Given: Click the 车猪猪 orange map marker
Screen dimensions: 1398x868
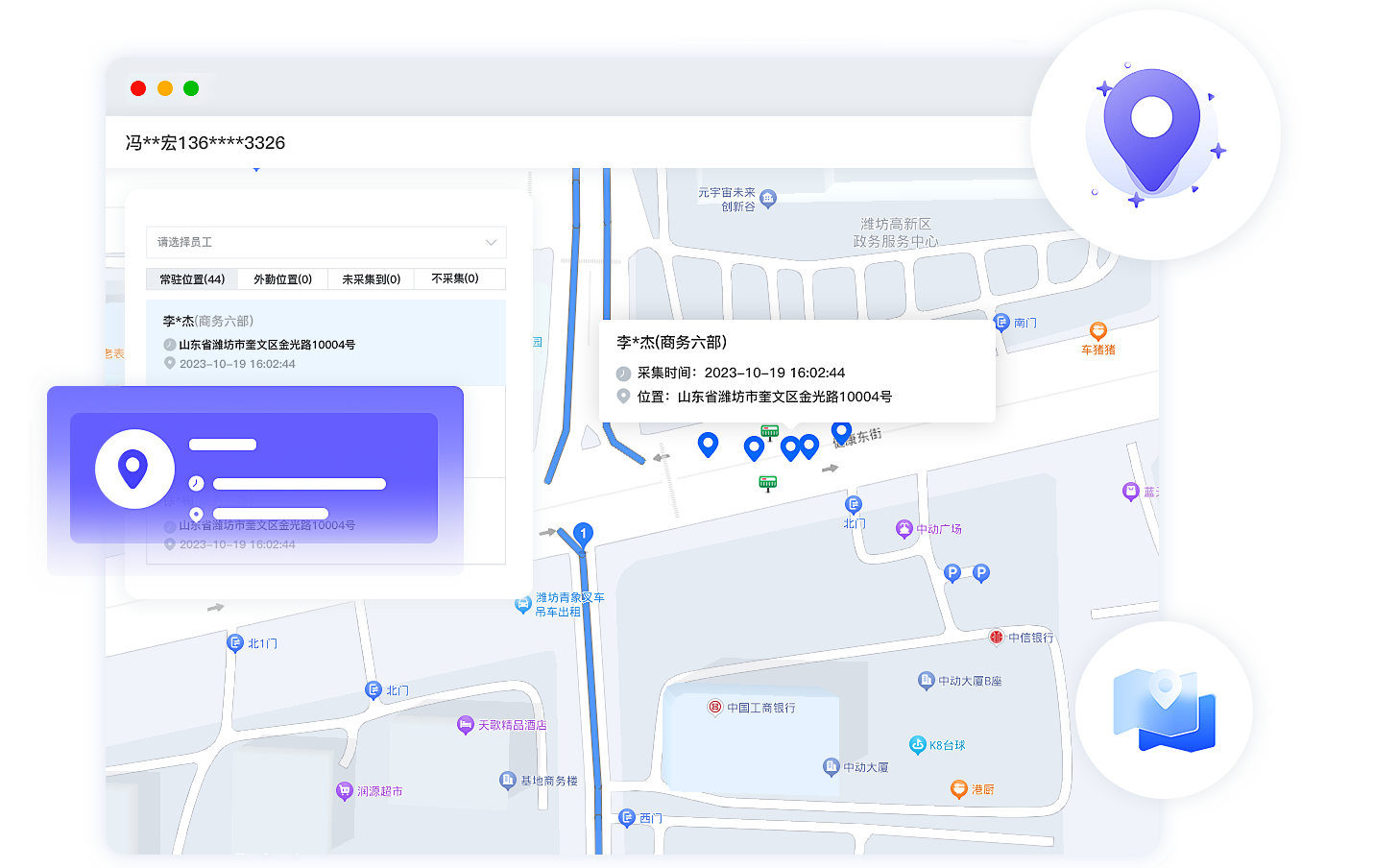Looking at the screenshot, I should 1098,330.
